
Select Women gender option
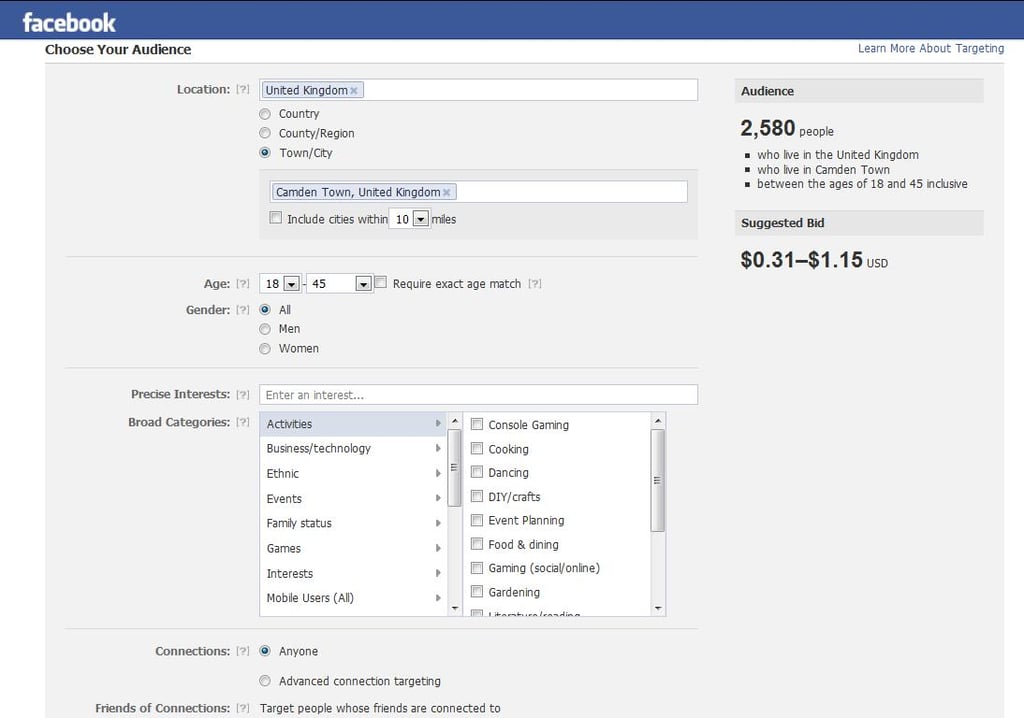[264, 349]
